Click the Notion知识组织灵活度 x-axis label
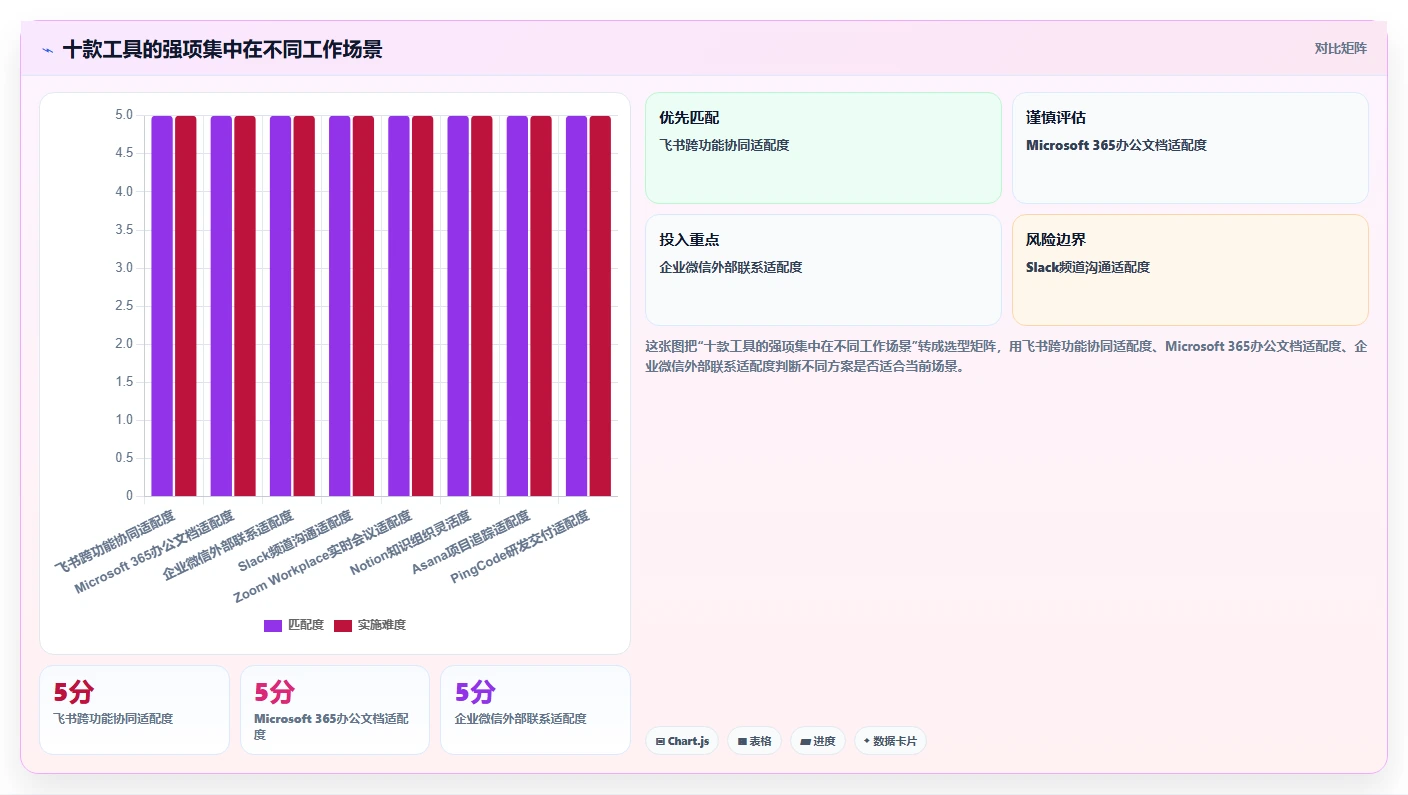This screenshot has height=795, width=1408. 410,543
